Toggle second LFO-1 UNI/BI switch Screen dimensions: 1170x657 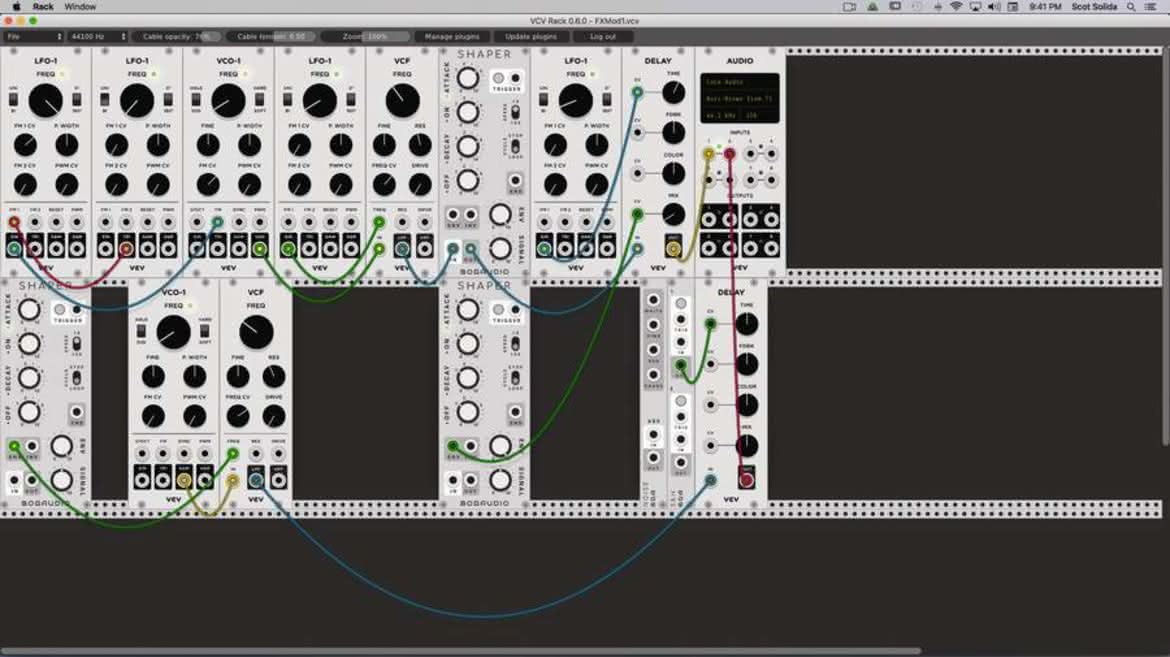coord(104,99)
